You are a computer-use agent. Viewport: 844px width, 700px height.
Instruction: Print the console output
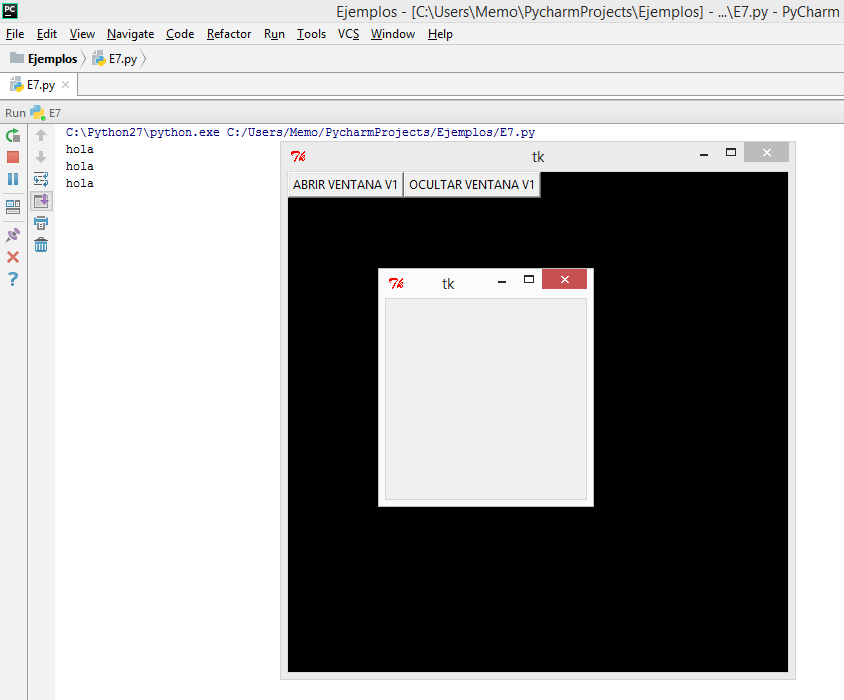click(x=41, y=222)
